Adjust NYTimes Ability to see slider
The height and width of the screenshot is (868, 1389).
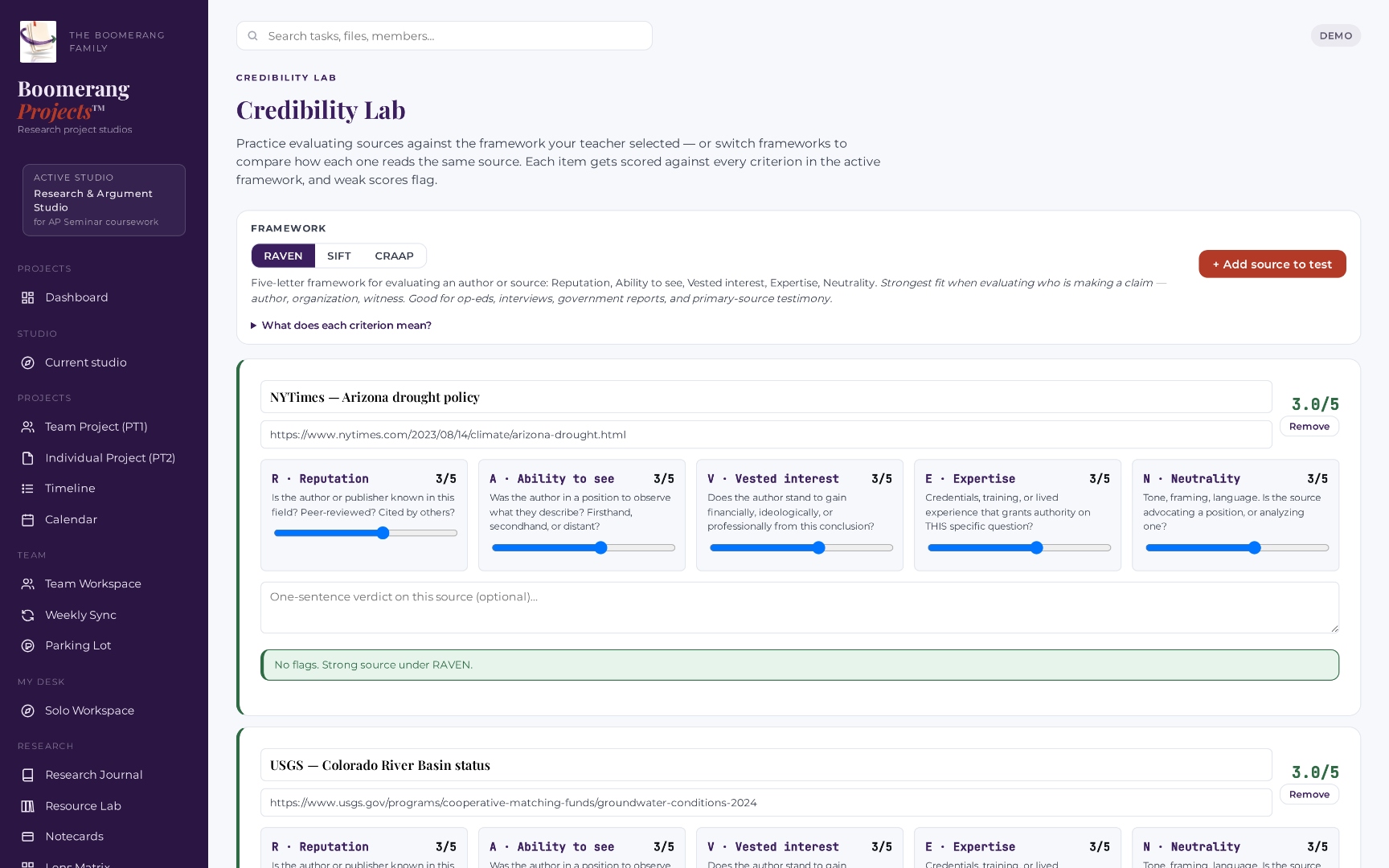(583, 547)
